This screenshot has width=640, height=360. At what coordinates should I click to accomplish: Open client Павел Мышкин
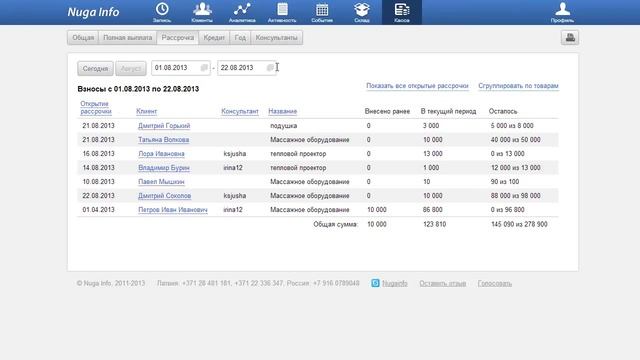coord(161,182)
